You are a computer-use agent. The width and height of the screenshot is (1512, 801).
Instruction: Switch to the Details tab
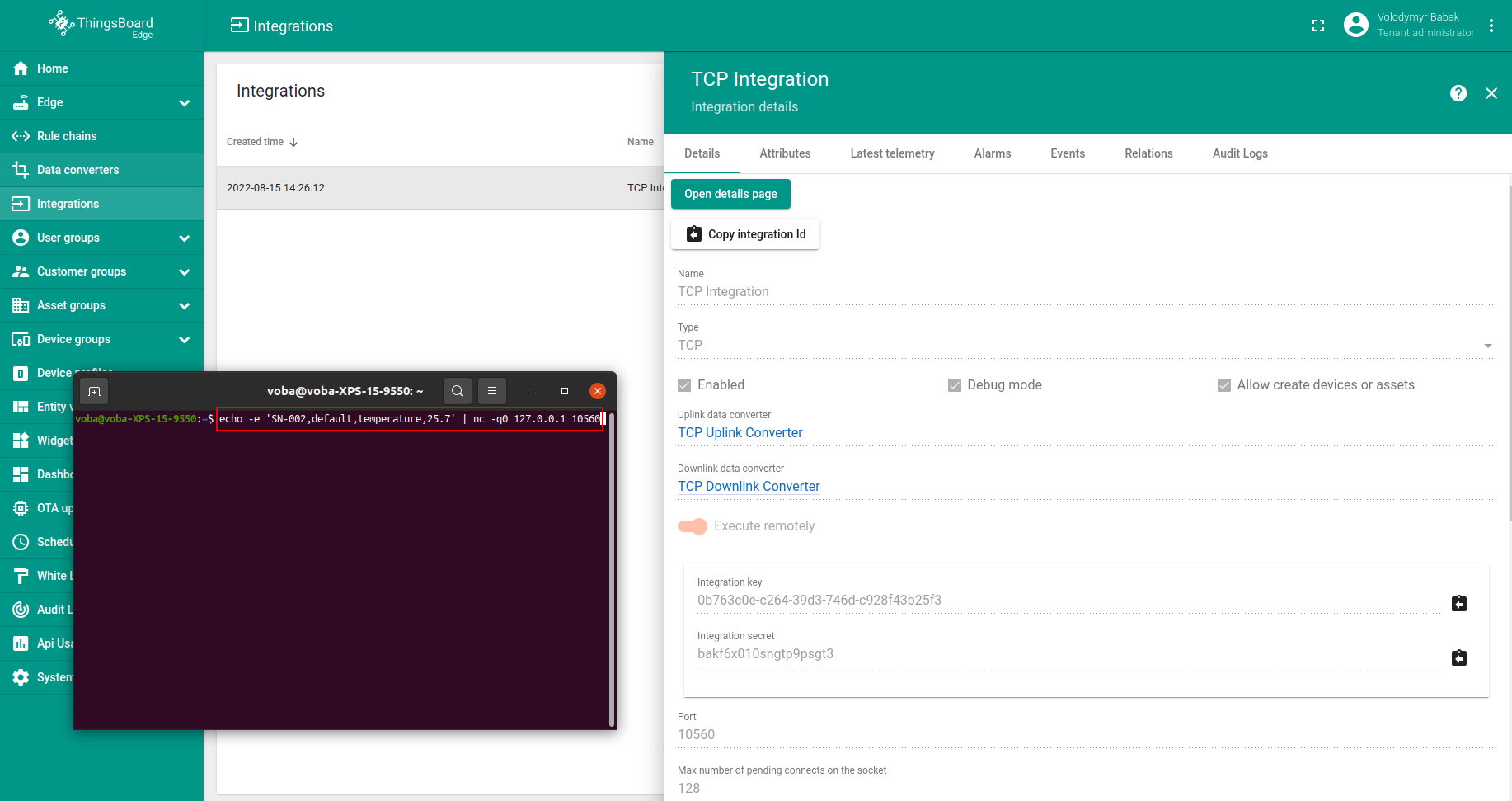(702, 153)
